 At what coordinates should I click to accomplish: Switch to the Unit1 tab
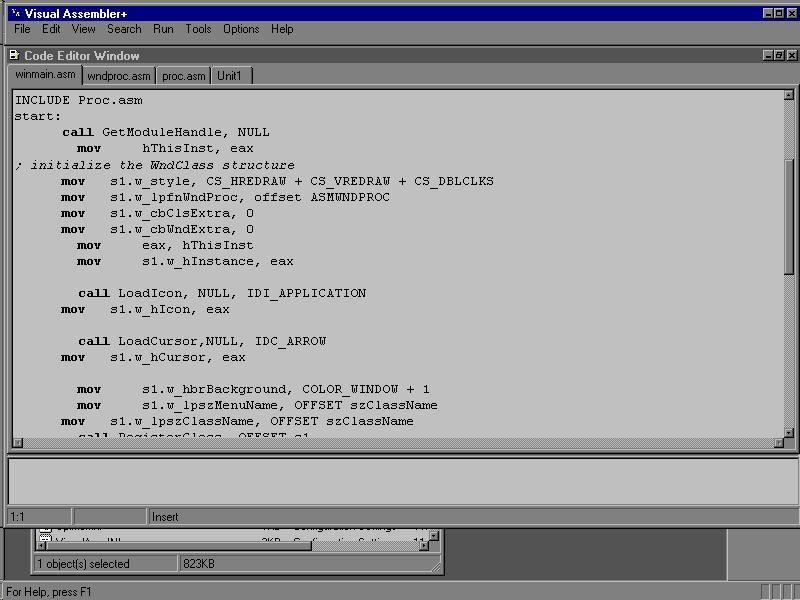(230, 76)
